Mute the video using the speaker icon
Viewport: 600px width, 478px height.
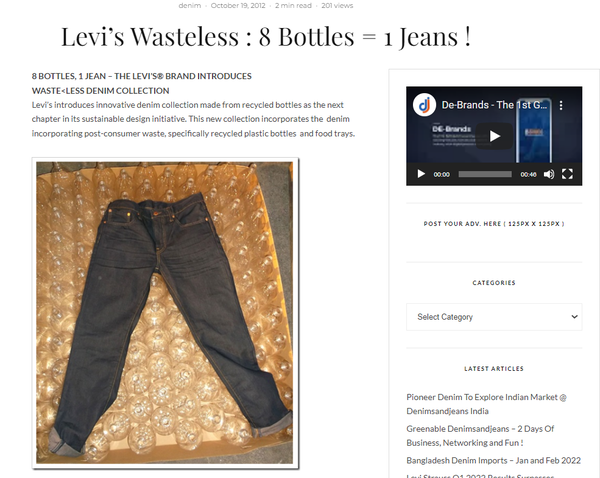(x=549, y=174)
